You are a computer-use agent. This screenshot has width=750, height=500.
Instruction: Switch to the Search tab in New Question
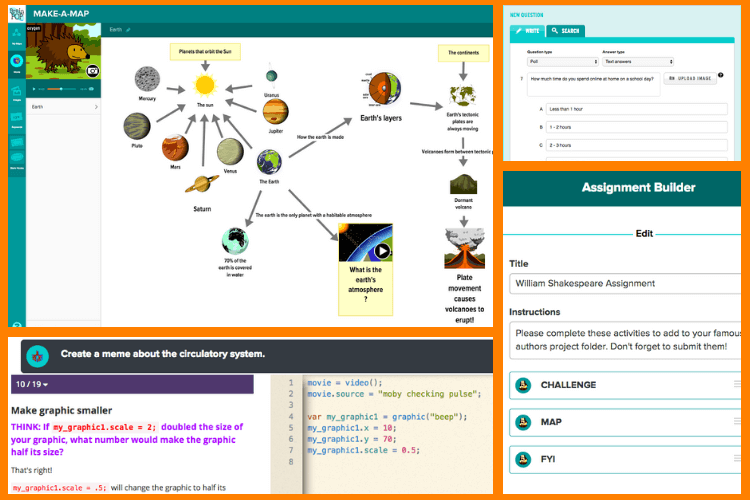(565, 31)
